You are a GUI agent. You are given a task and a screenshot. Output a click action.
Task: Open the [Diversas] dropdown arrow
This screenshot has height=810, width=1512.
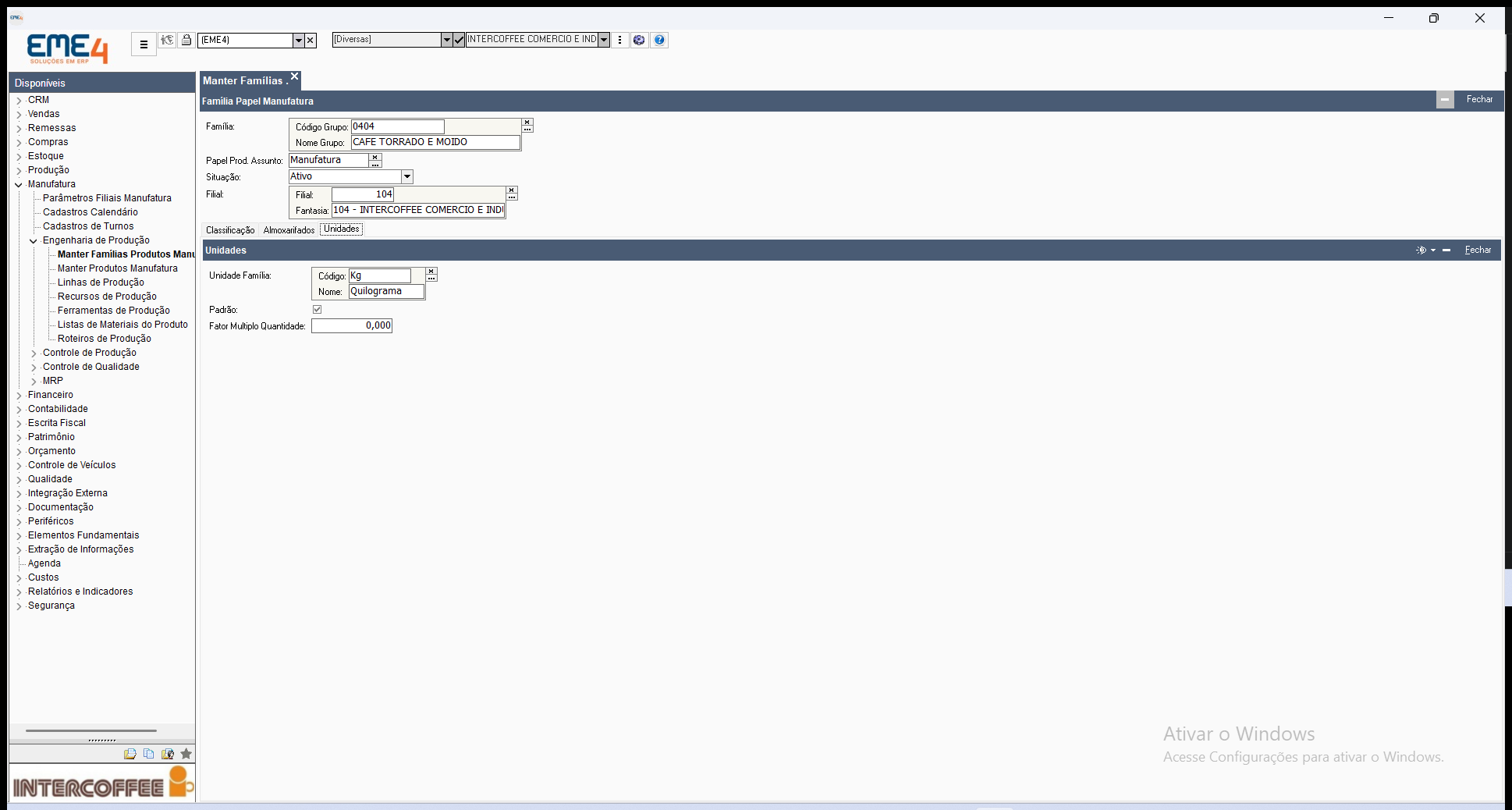(446, 40)
